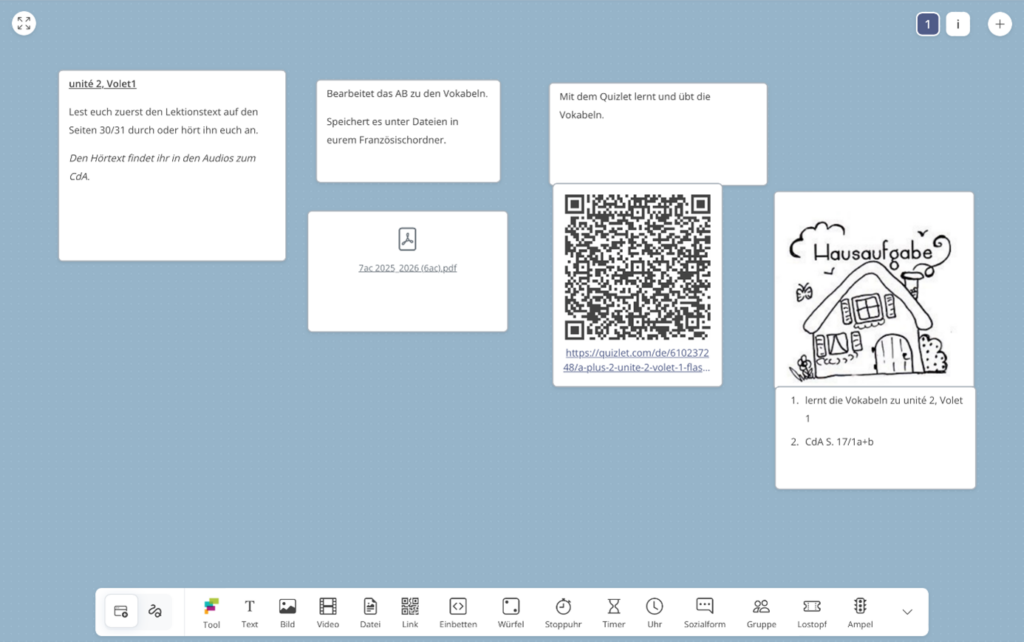Switch to the board view mode toggle

[121, 611]
